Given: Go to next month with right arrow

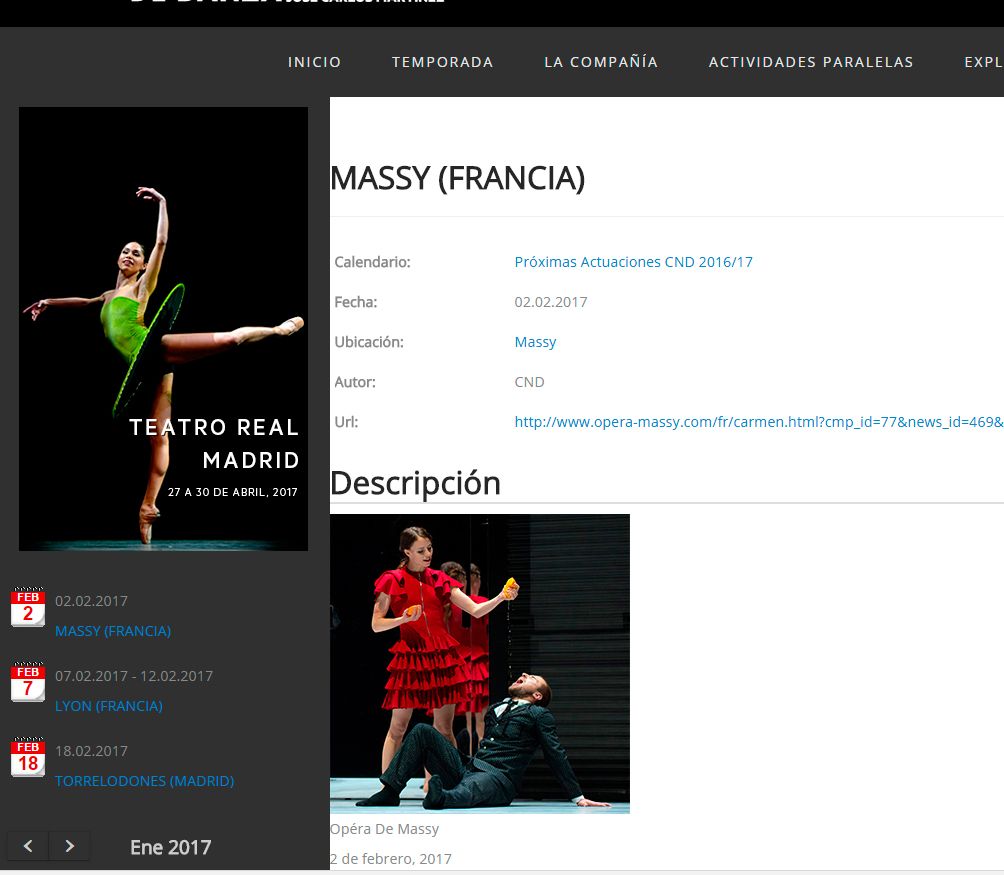Looking at the screenshot, I should pyautogui.click(x=69, y=846).
